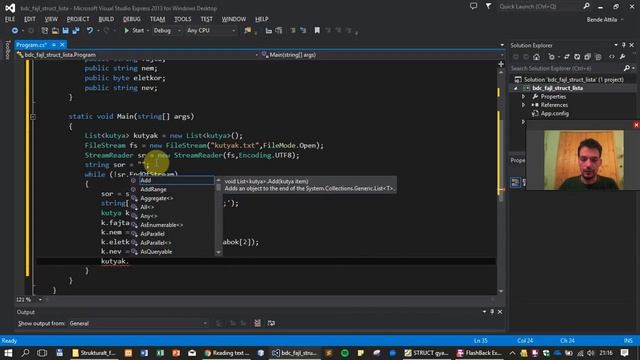Open the DEBUG menu
Image resolution: width=640 pixels, height=360 pixels.
pos(131,19)
